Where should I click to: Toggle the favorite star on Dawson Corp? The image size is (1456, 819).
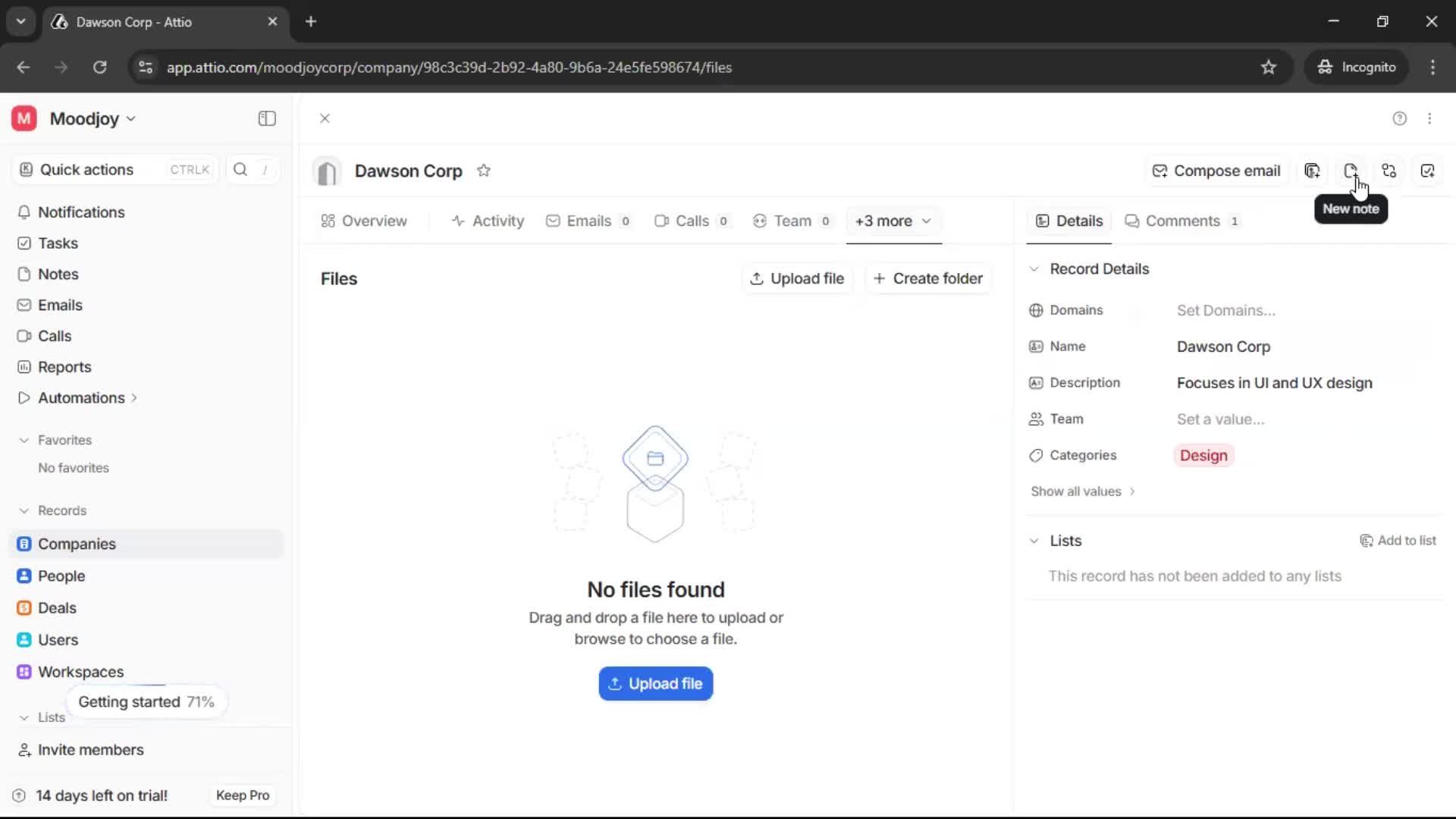pyautogui.click(x=485, y=170)
